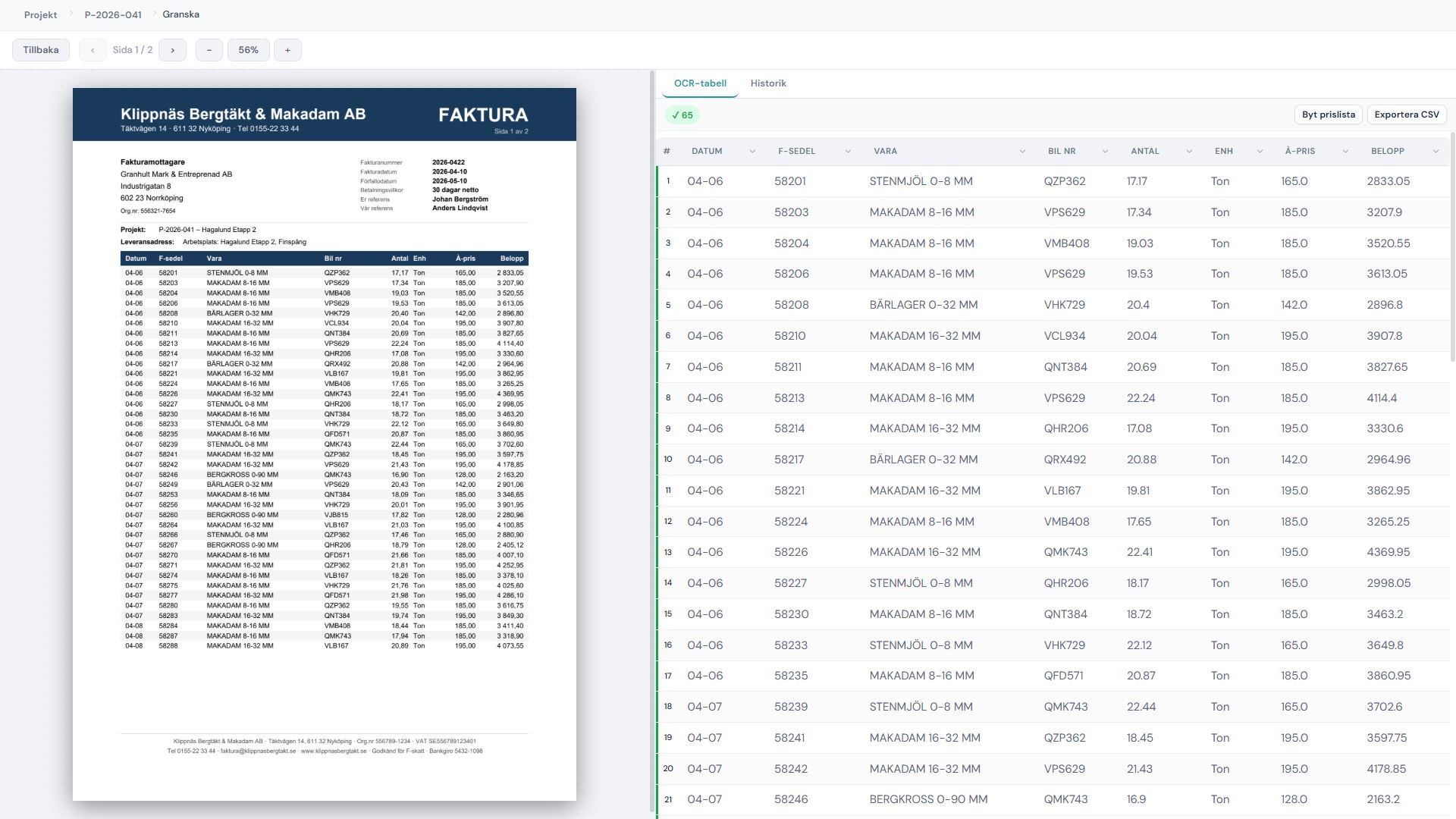The height and width of the screenshot is (819, 1456).
Task: Zoom in with plus button
Action: 287,50
